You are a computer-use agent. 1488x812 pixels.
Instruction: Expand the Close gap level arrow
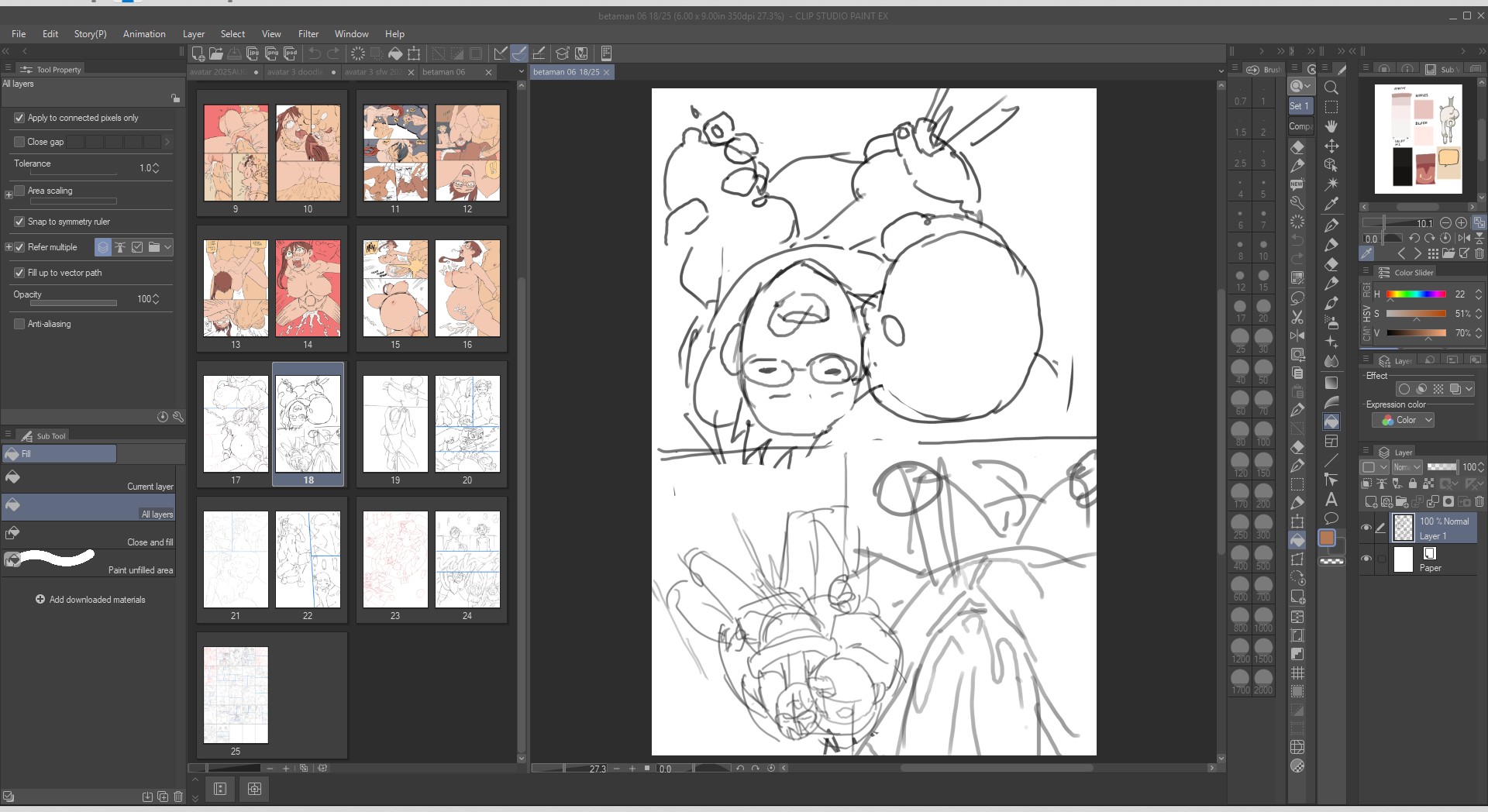pos(167,142)
